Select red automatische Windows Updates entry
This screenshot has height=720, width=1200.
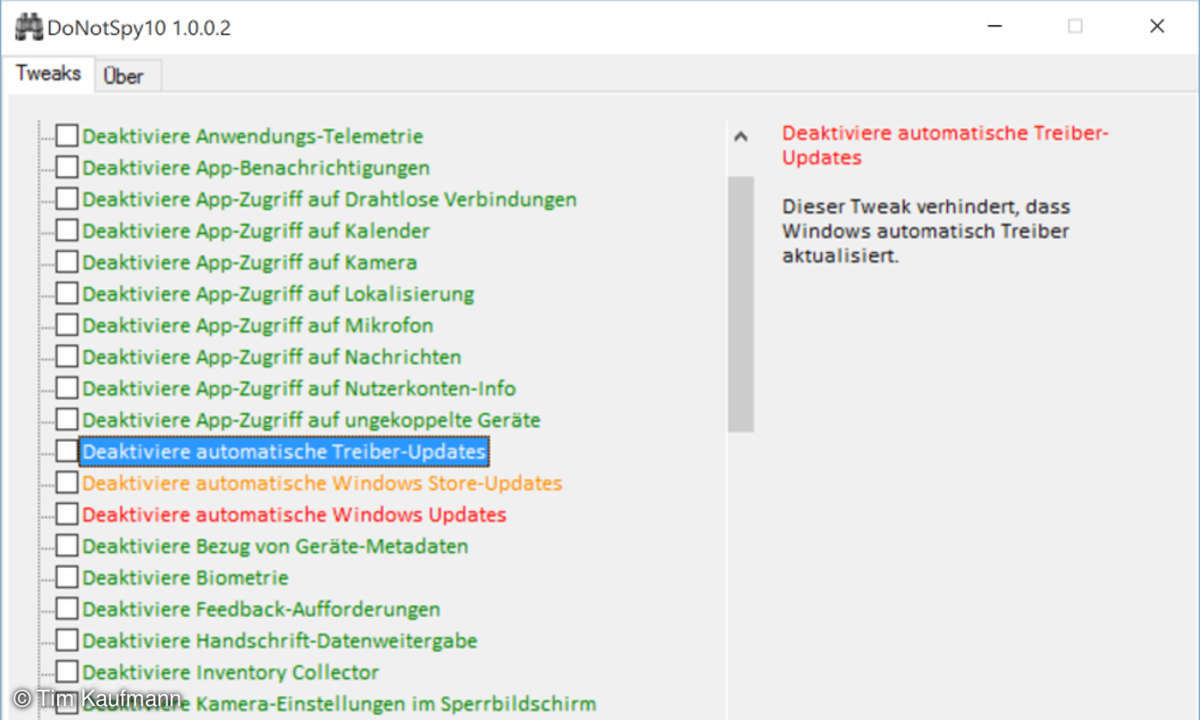coord(294,515)
